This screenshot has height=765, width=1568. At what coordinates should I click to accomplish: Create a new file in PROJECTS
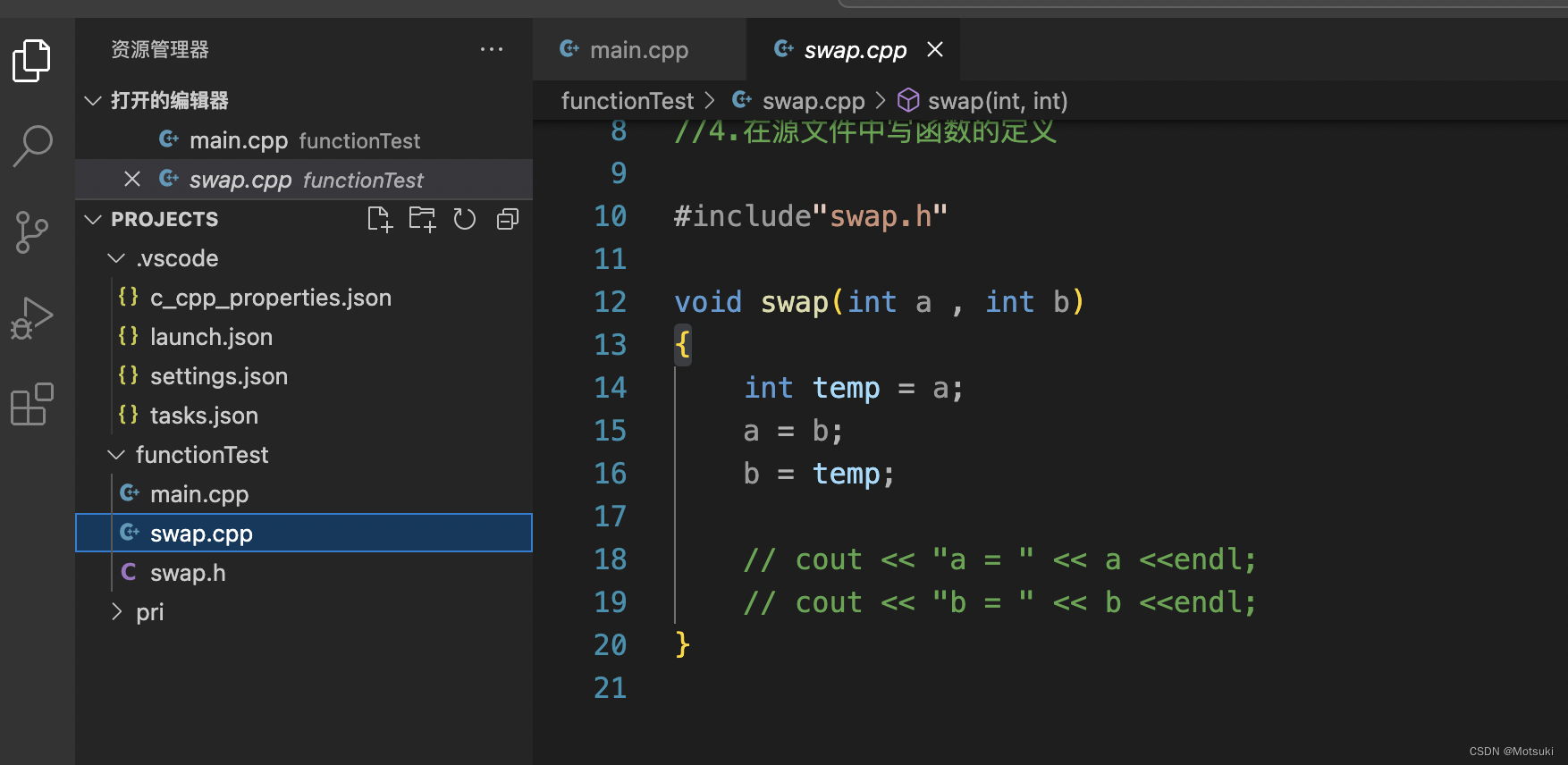point(380,219)
